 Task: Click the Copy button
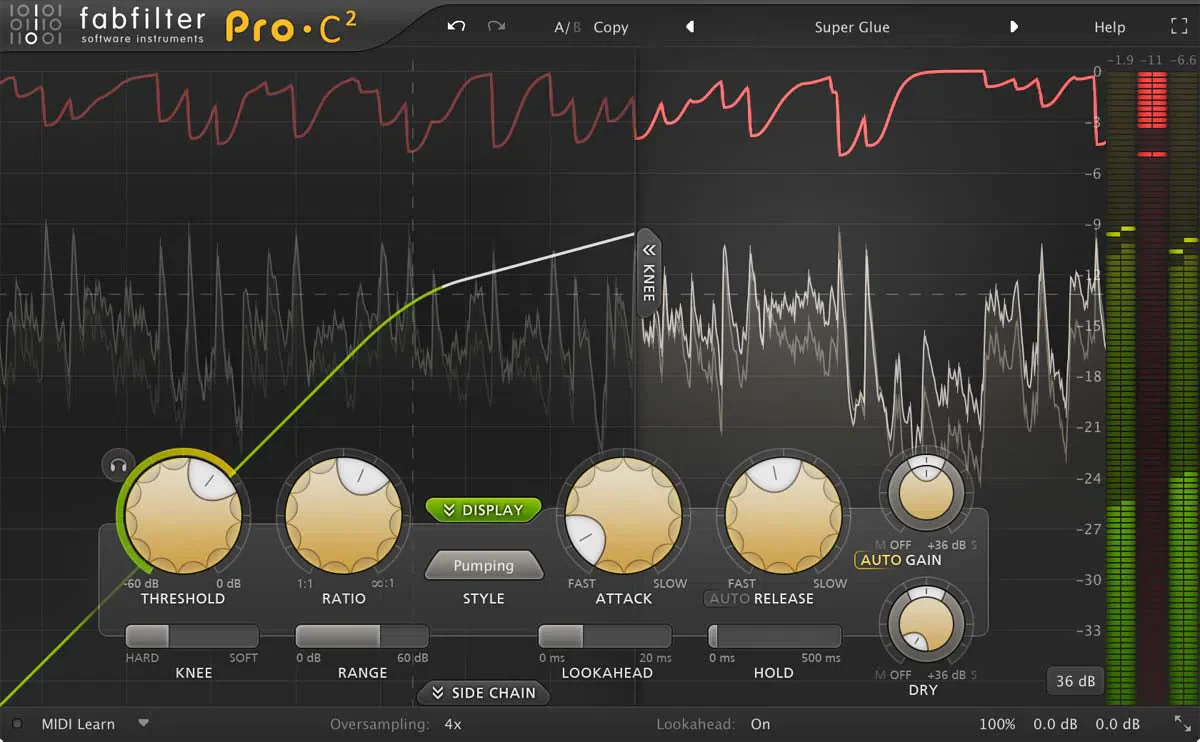(611, 27)
